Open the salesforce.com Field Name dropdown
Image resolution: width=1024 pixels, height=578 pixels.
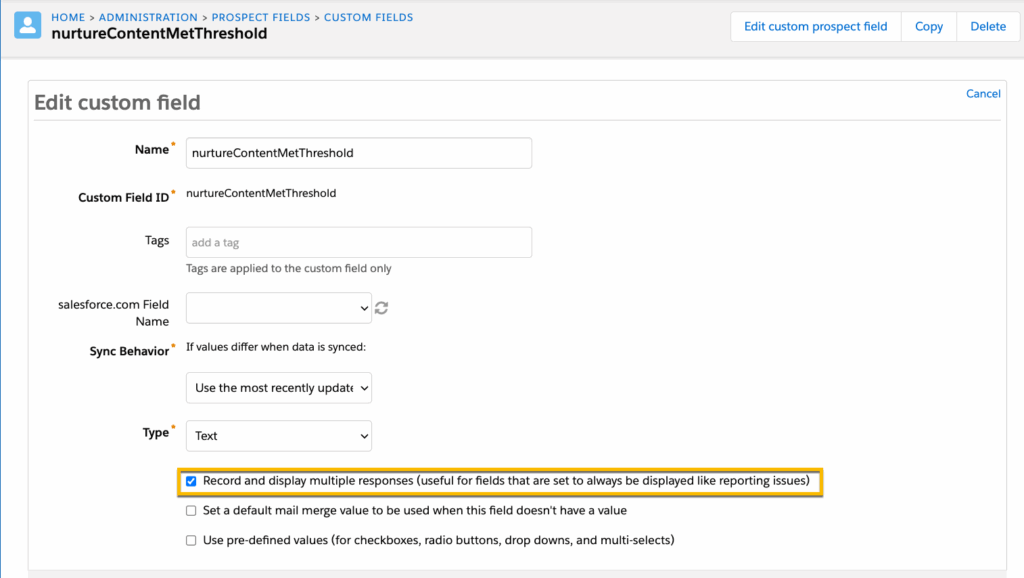(279, 309)
